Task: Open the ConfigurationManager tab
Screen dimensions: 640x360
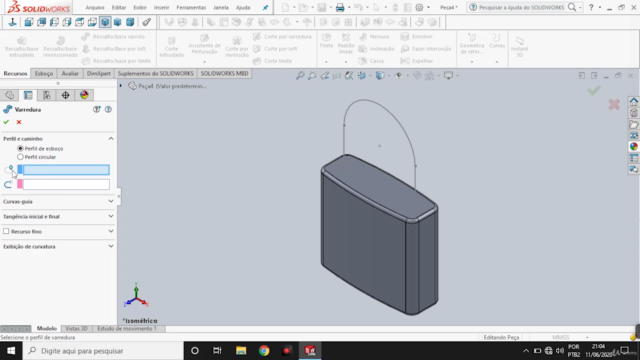Action: 47,95
